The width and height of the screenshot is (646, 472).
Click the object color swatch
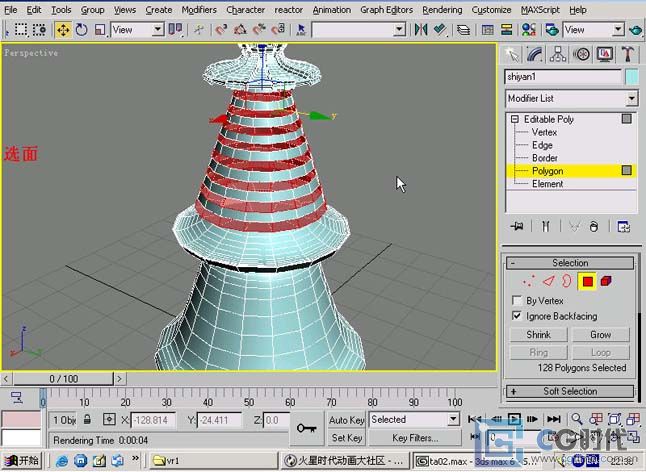click(631, 77)
